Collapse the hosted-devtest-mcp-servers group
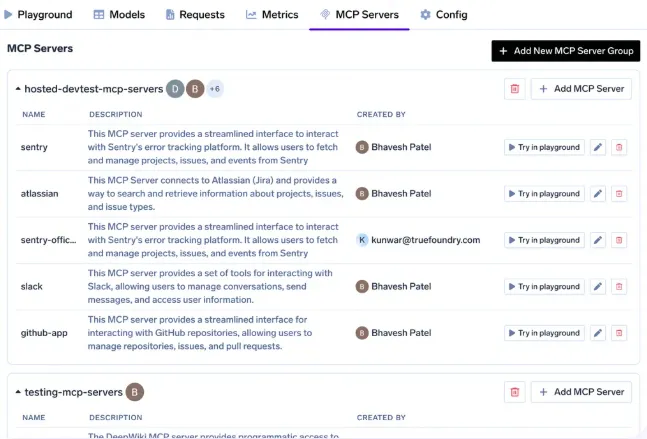 18,89
